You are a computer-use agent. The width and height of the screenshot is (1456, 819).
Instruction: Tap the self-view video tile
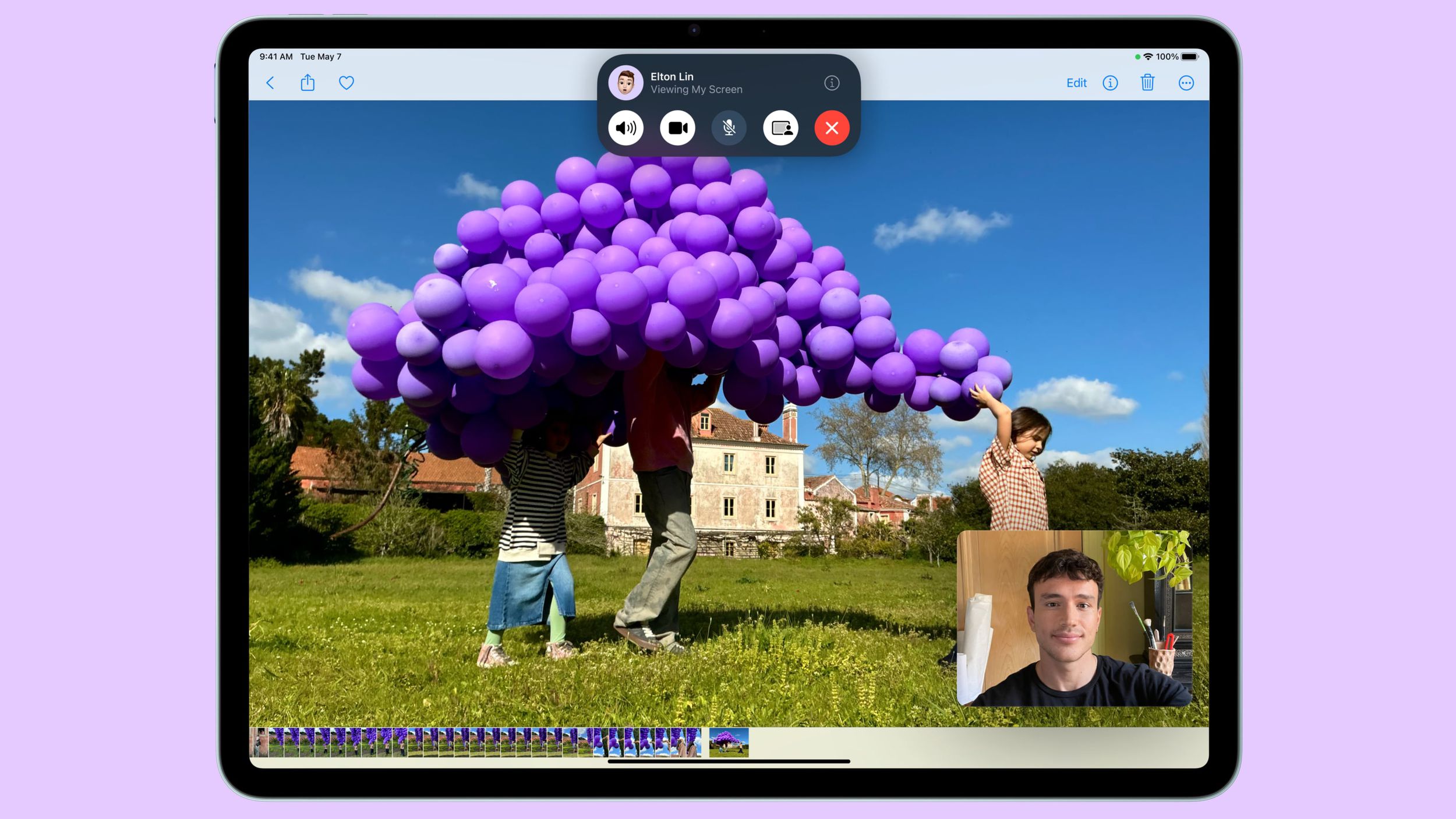click(x=1074, y=618)
